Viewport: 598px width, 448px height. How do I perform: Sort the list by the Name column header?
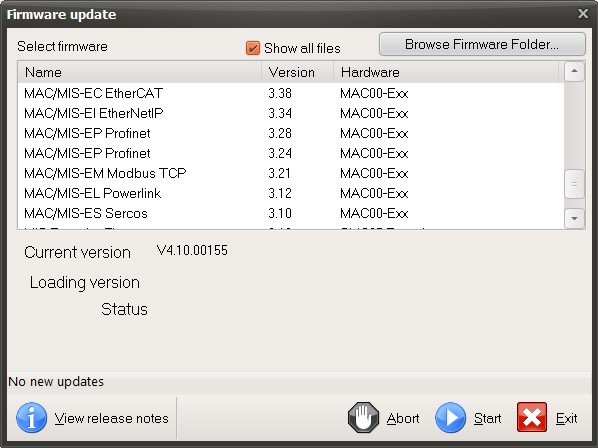(x=140, y=72)
